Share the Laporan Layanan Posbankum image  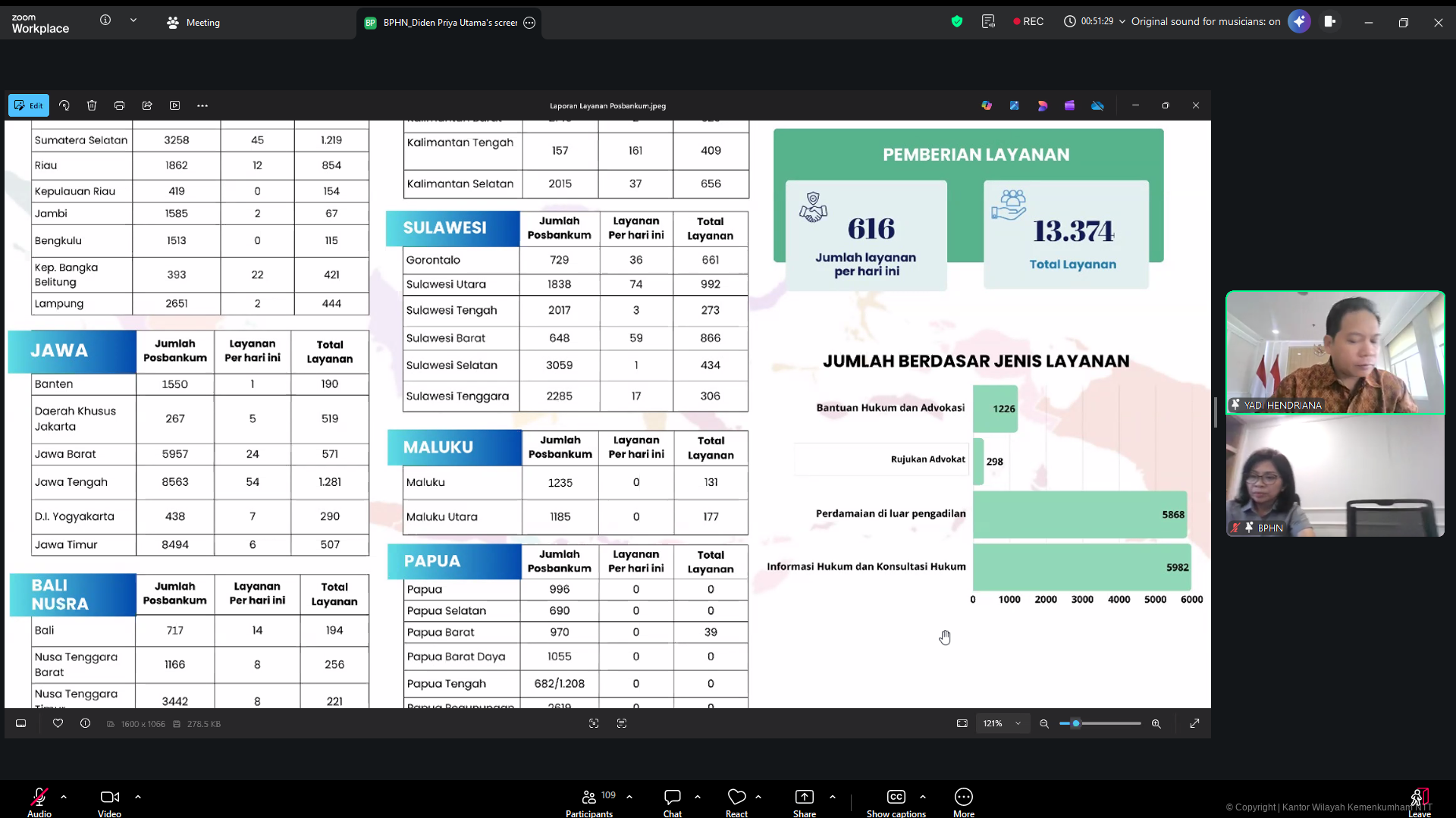(x=147, y=105)
